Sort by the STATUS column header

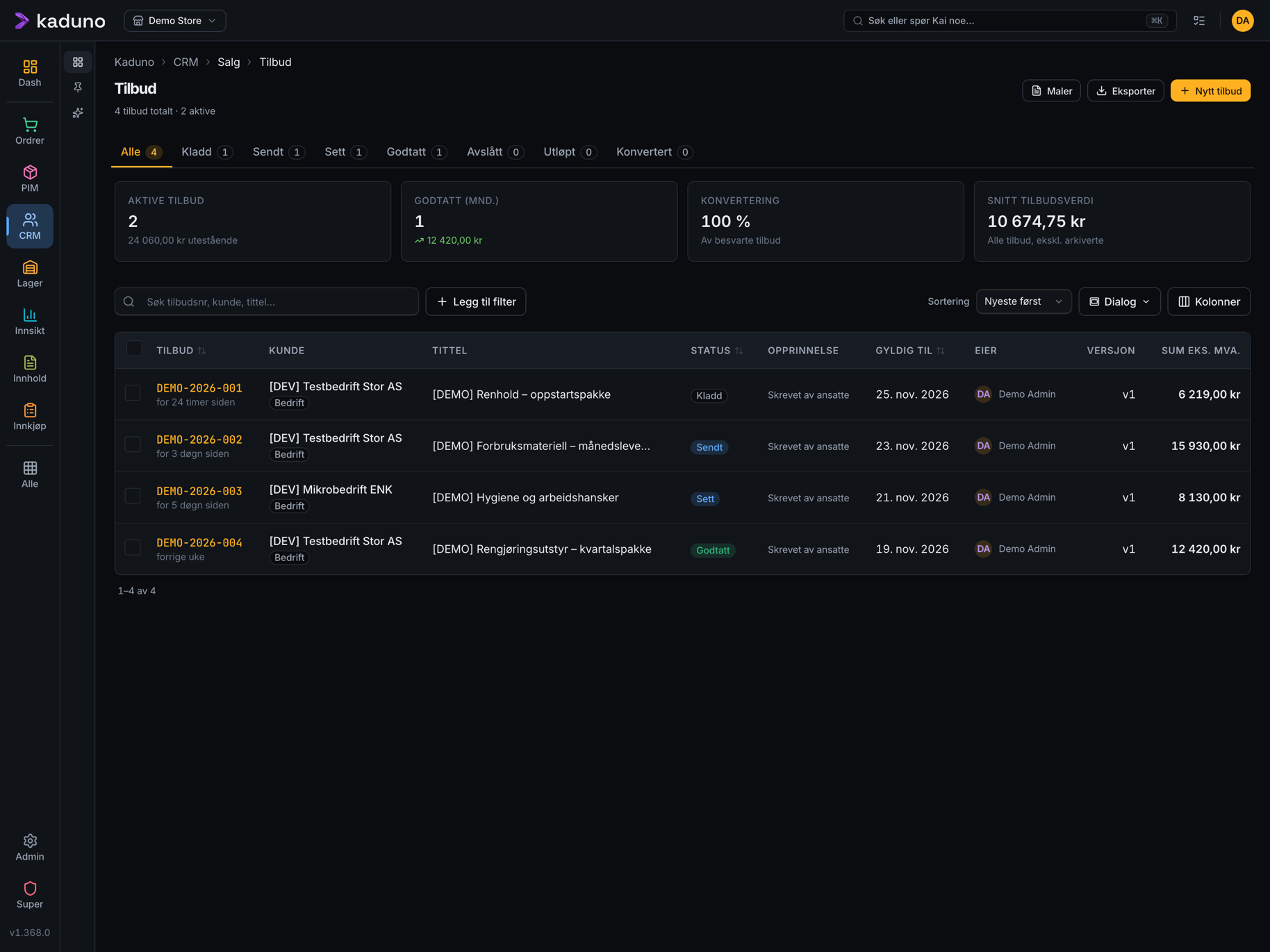tap(717, 351)
